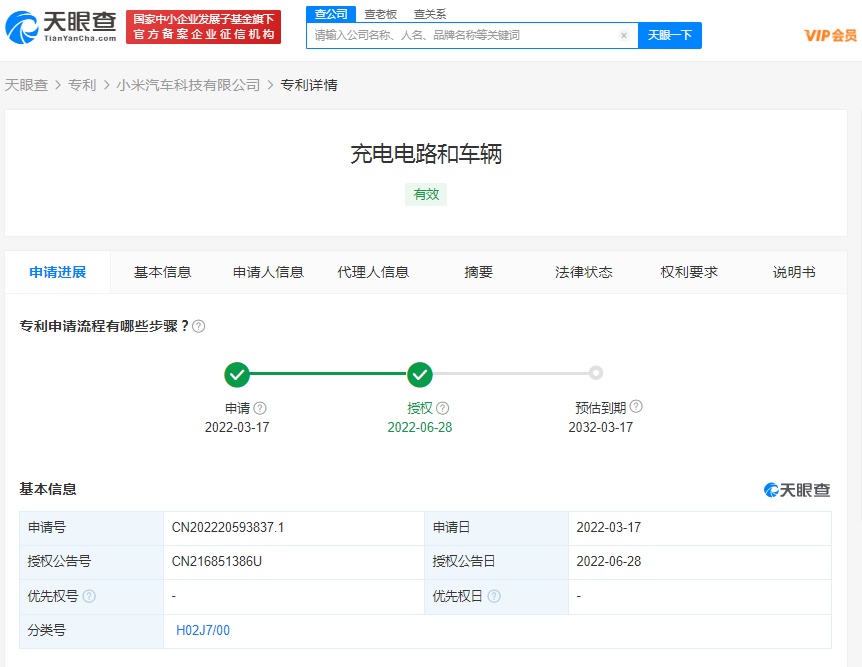This screenshot has width=862, height=667.
Task: Open the 专利 breadcrumb link
Action: tap(82, 85)
